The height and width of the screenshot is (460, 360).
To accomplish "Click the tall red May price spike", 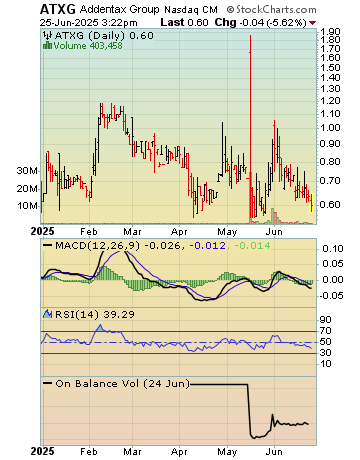I will (x=250, y=127).
